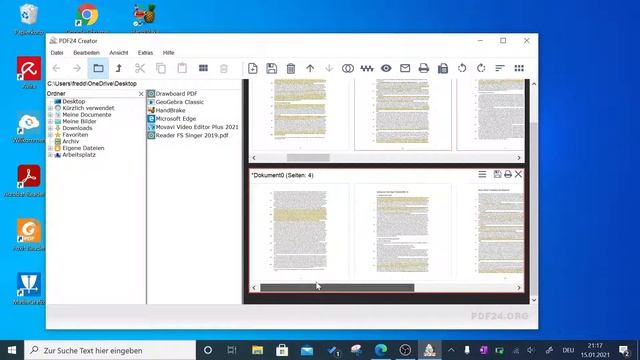Create a new document icon
The height and width of the screenshot is (360, 640).
pos(253,68)
